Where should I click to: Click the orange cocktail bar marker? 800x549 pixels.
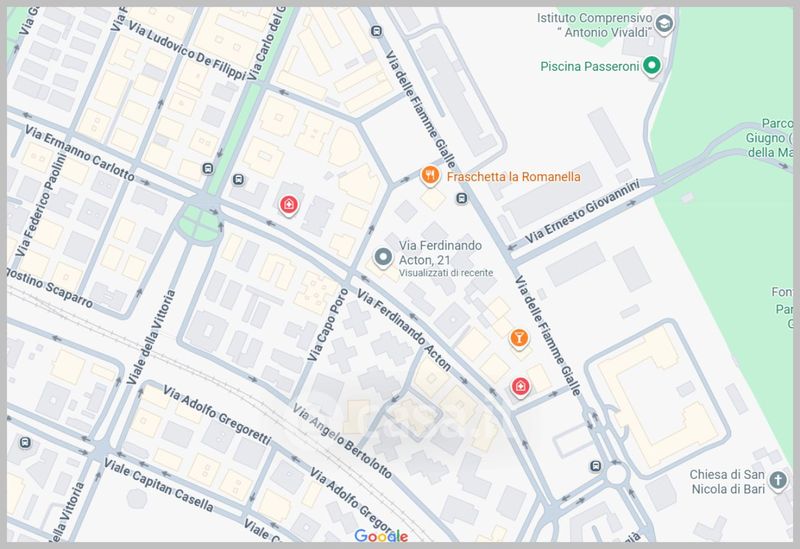518,339
